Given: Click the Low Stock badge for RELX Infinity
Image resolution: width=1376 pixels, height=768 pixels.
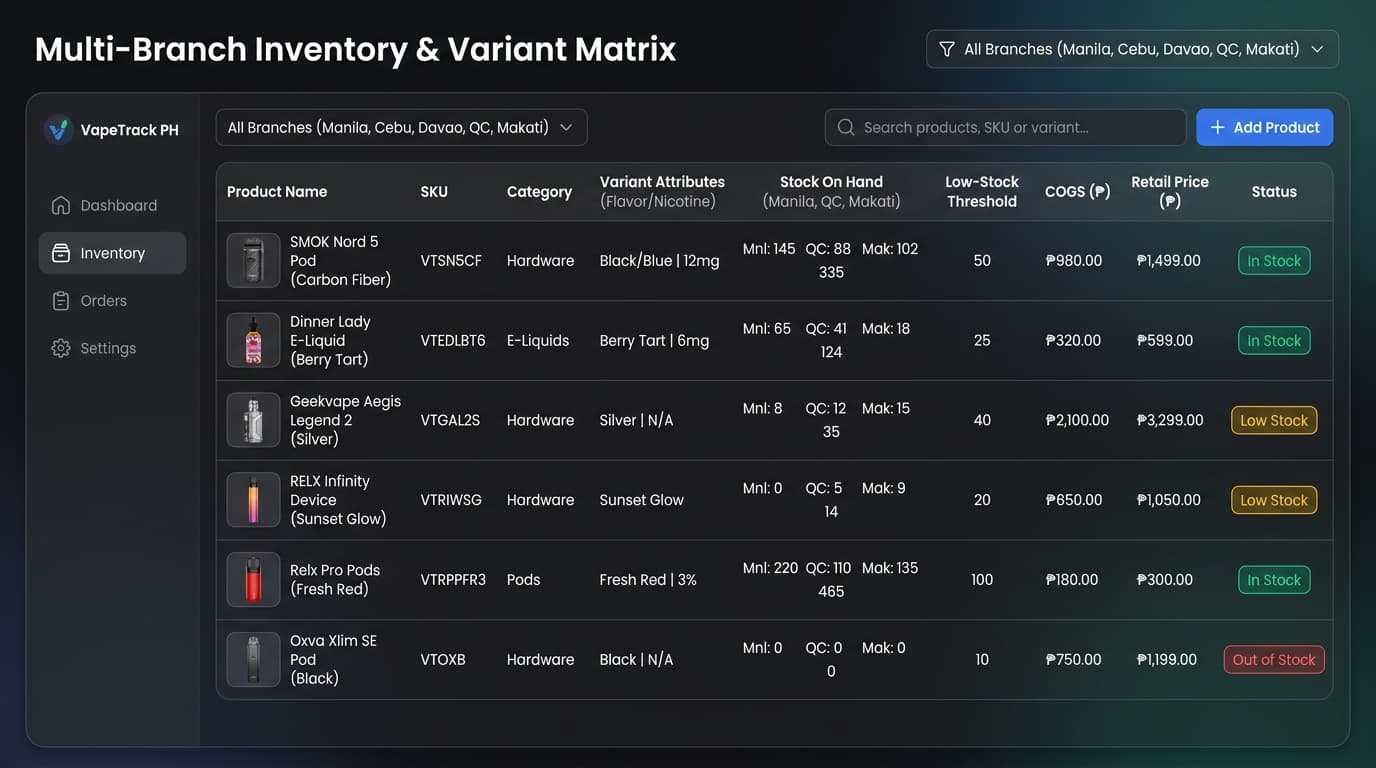Looking at the screenshot, I should (x=1274, y=500).
